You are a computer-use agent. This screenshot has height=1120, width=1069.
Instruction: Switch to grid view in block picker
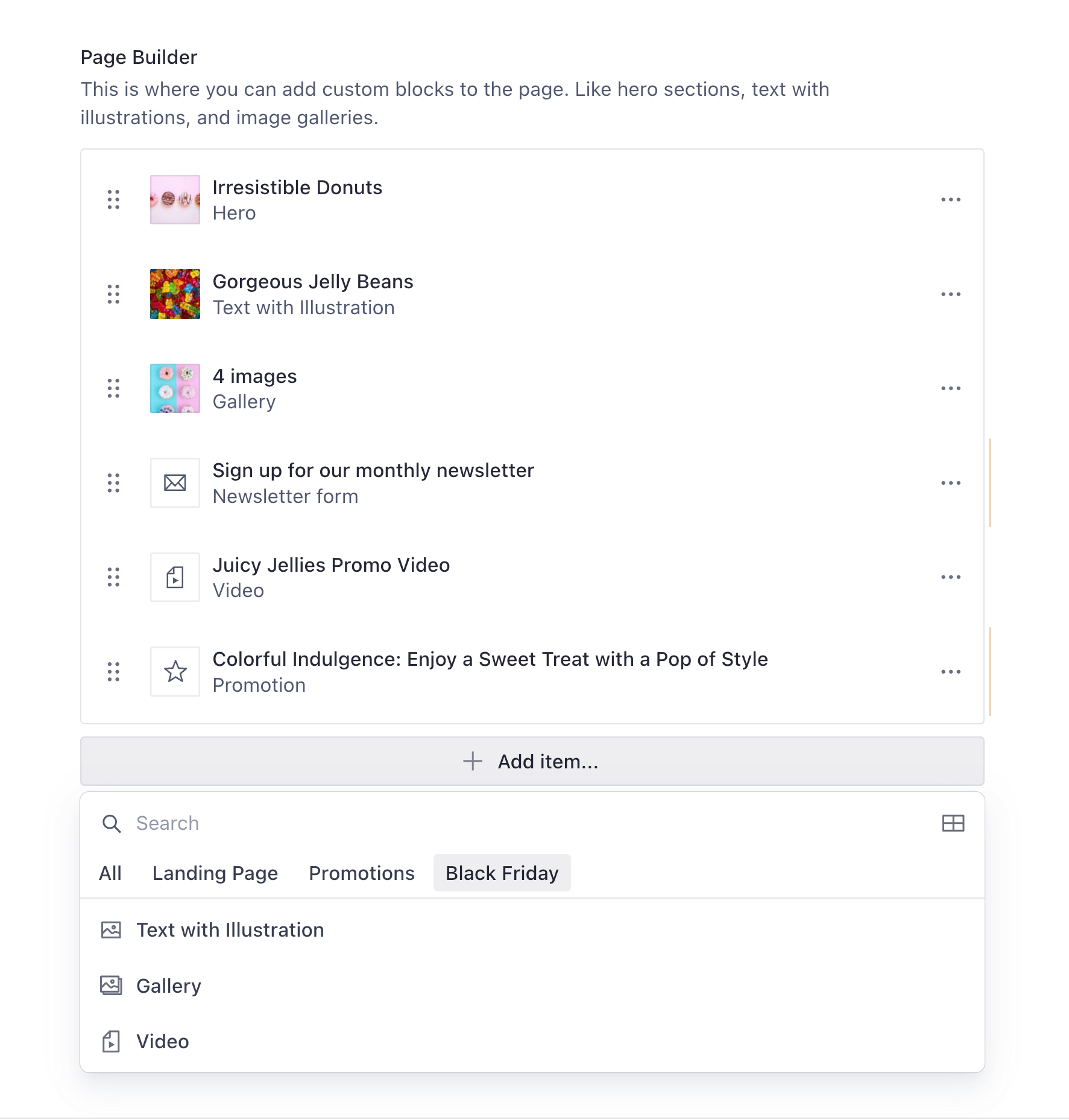[x=953, y=823]
